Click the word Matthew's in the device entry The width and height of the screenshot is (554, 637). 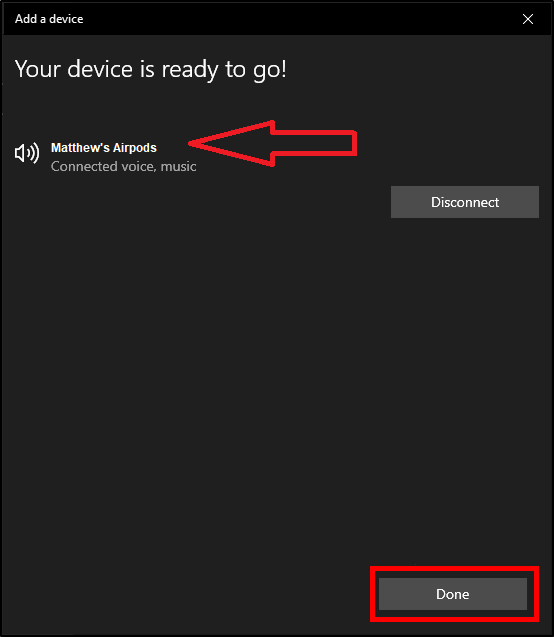click(80, 147)
